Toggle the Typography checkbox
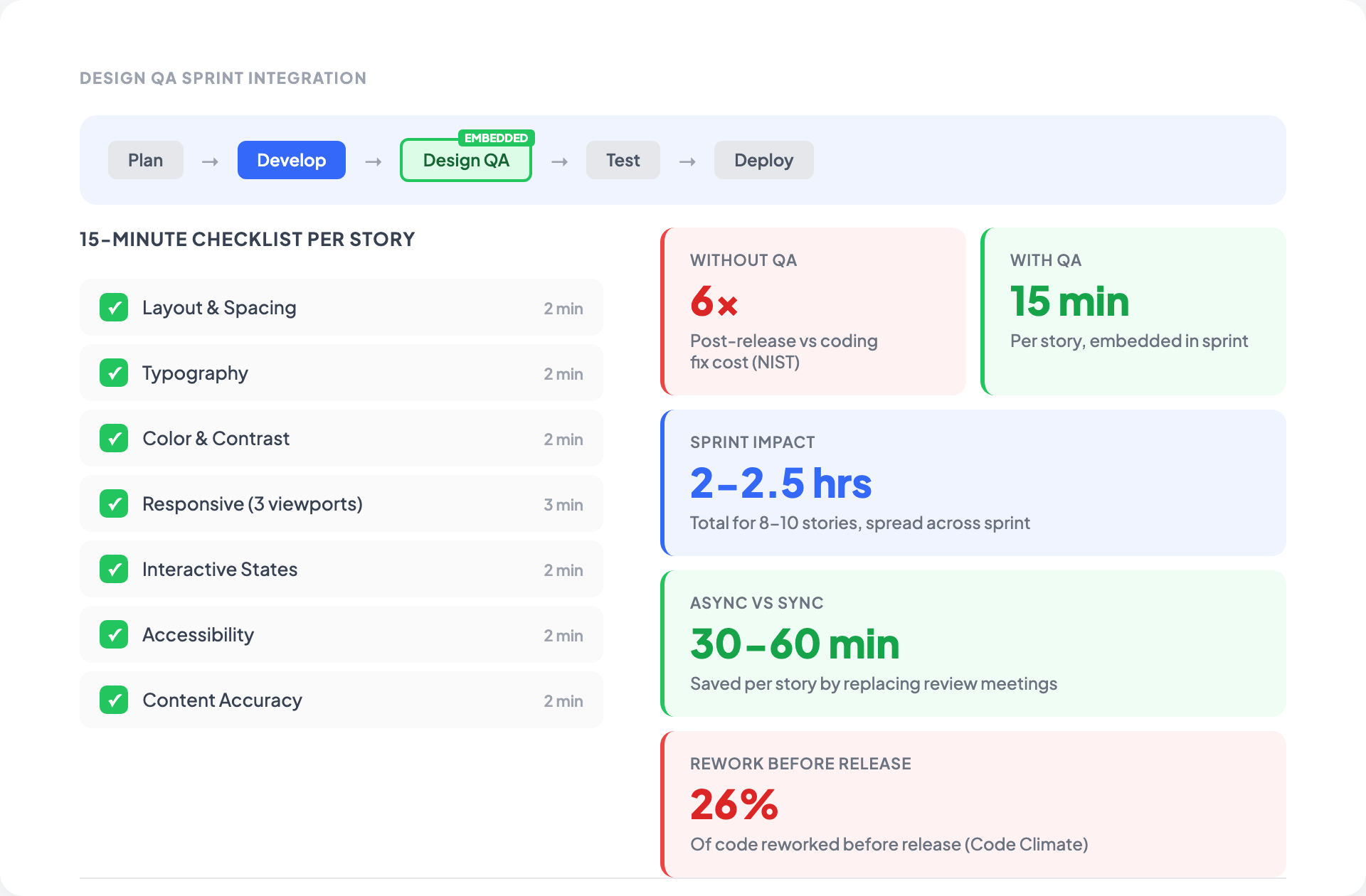This screenshot has height=896, width=1366. [x=114, y=373]
